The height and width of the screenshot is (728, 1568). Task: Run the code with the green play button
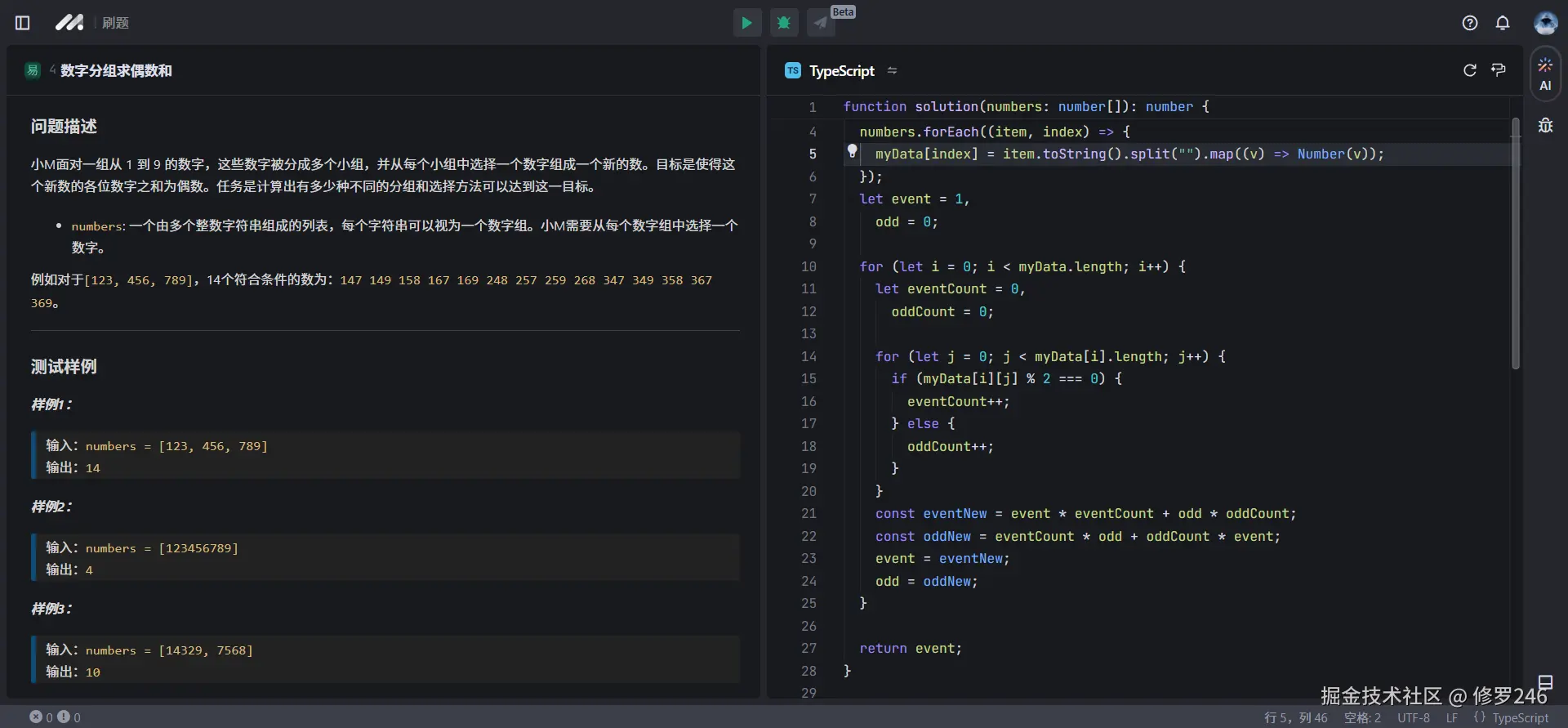tap(746, 23)
